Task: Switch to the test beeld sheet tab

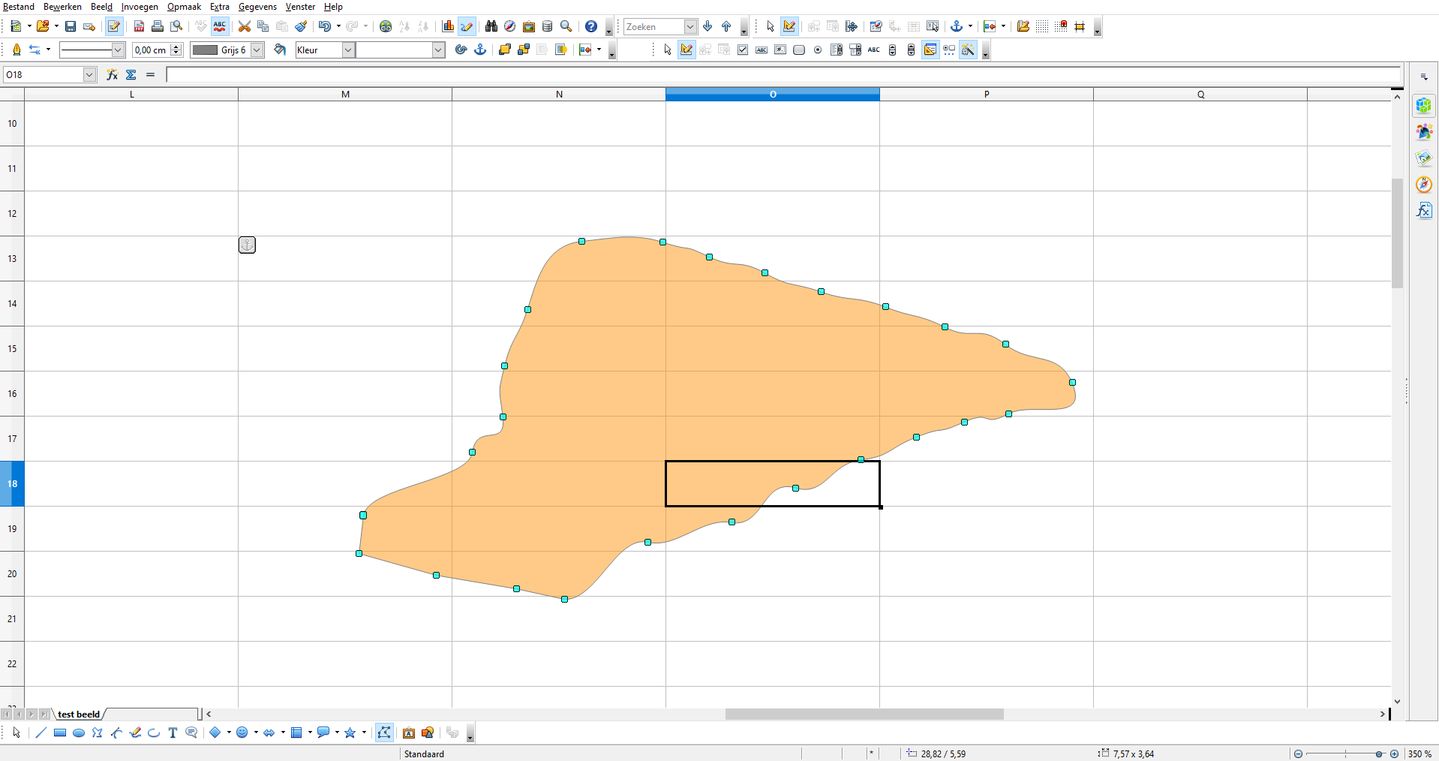Action: pos(79,714)
